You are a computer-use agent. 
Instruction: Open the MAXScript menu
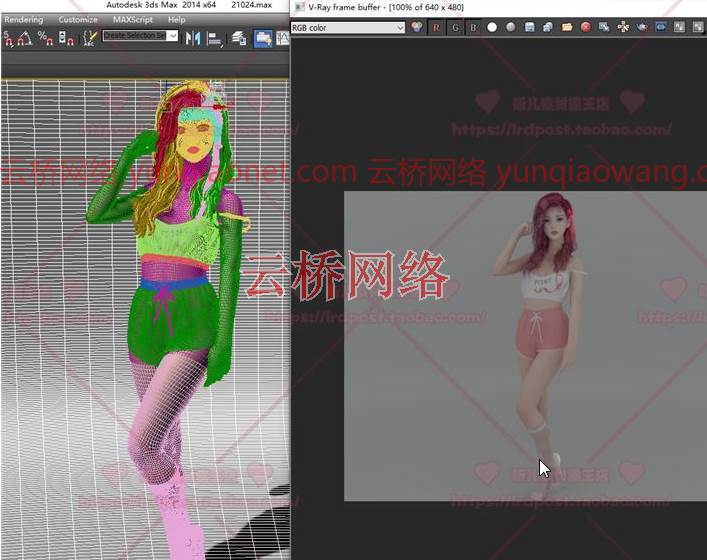pos(133,20)
